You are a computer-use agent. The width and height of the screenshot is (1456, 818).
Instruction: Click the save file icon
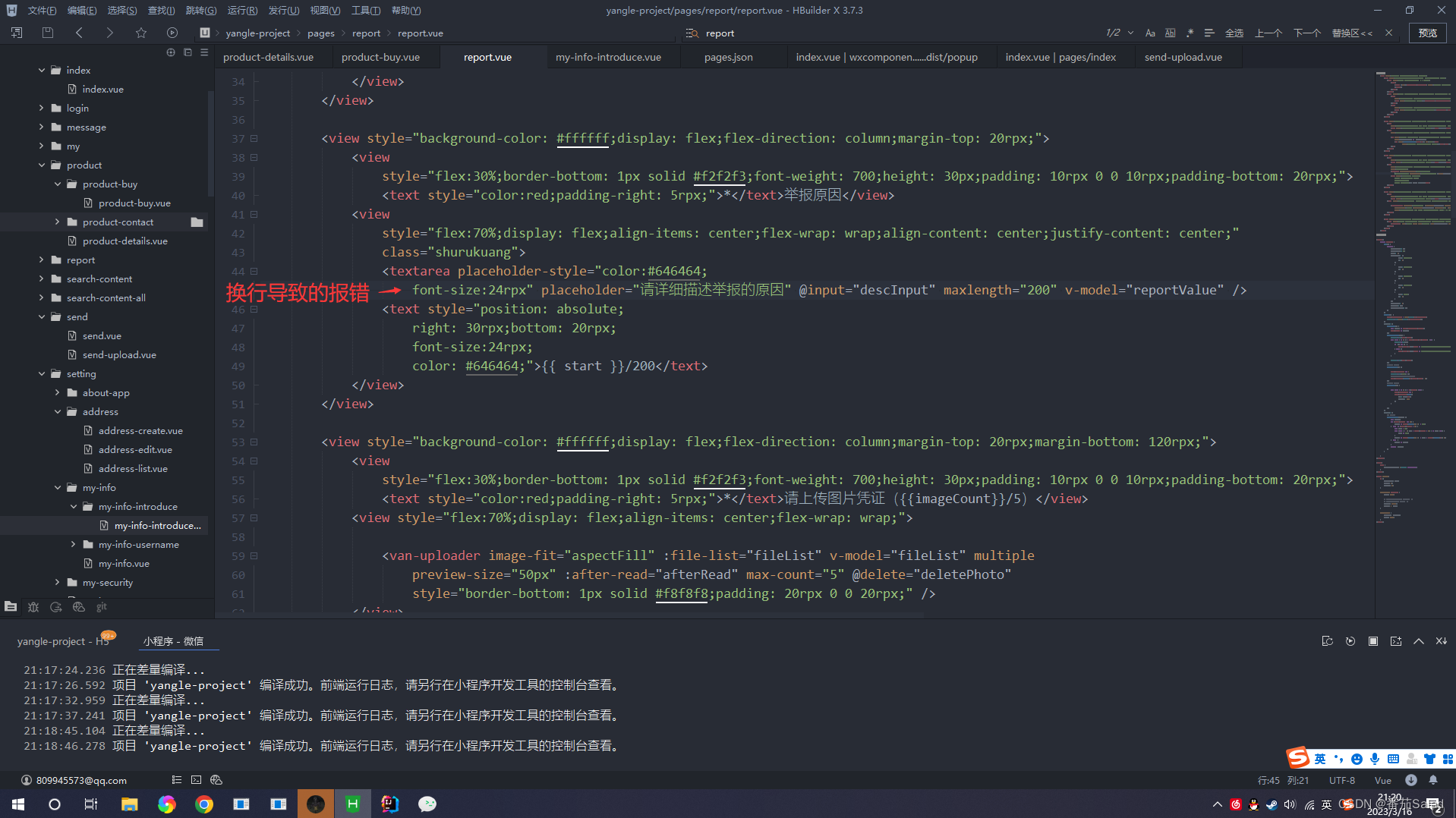[x=48, y=33]
